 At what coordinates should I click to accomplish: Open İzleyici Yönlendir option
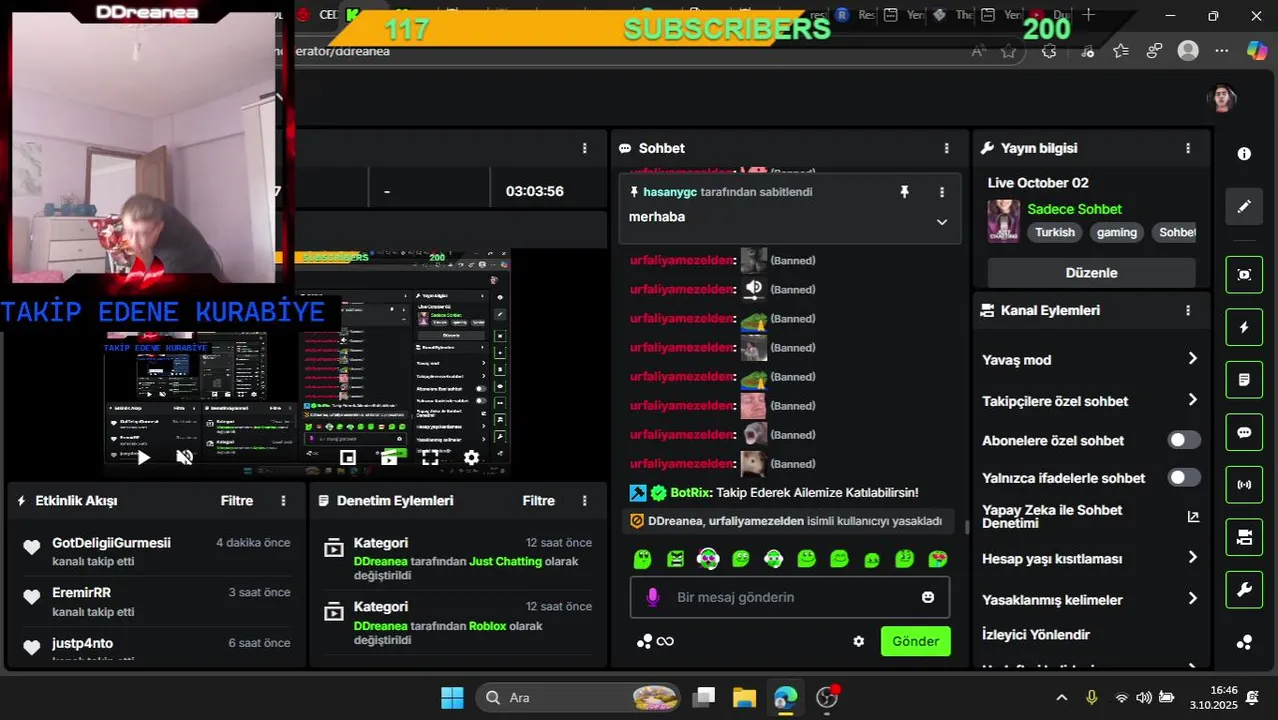point(1036,635)
